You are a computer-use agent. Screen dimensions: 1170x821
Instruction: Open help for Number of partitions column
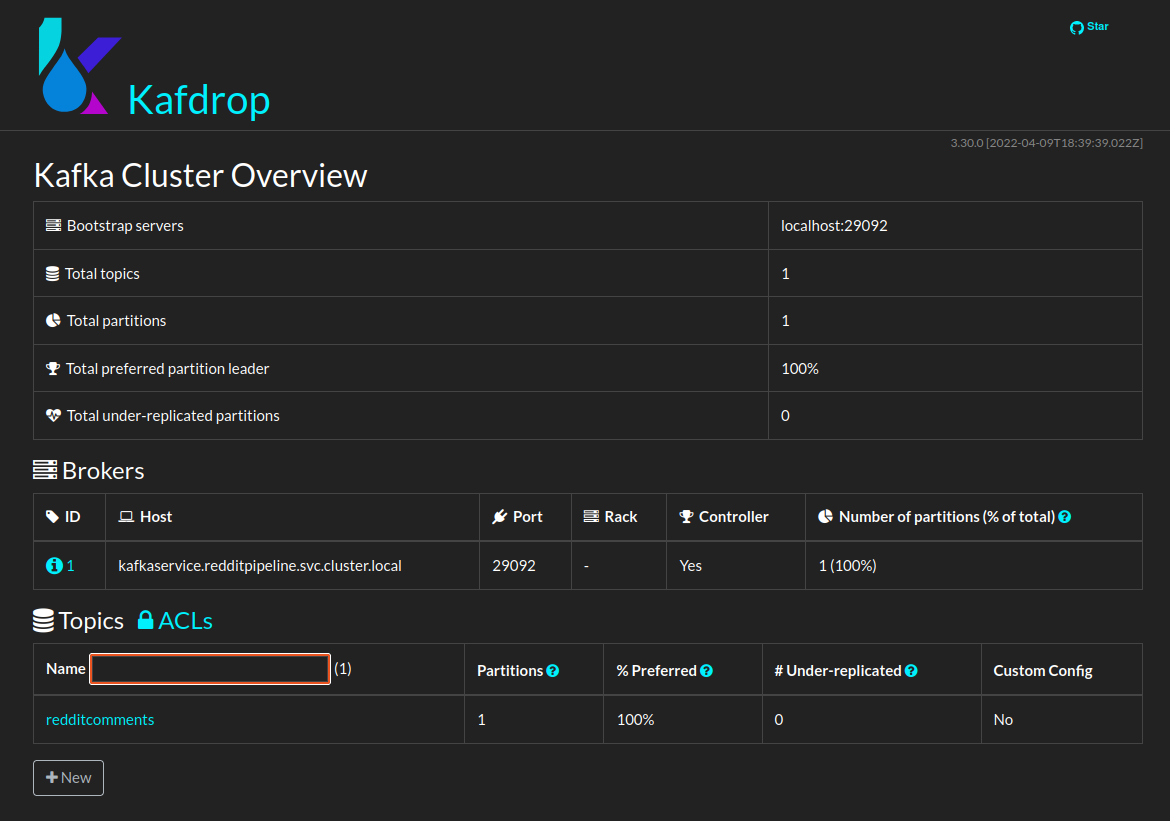[1065, 516]
